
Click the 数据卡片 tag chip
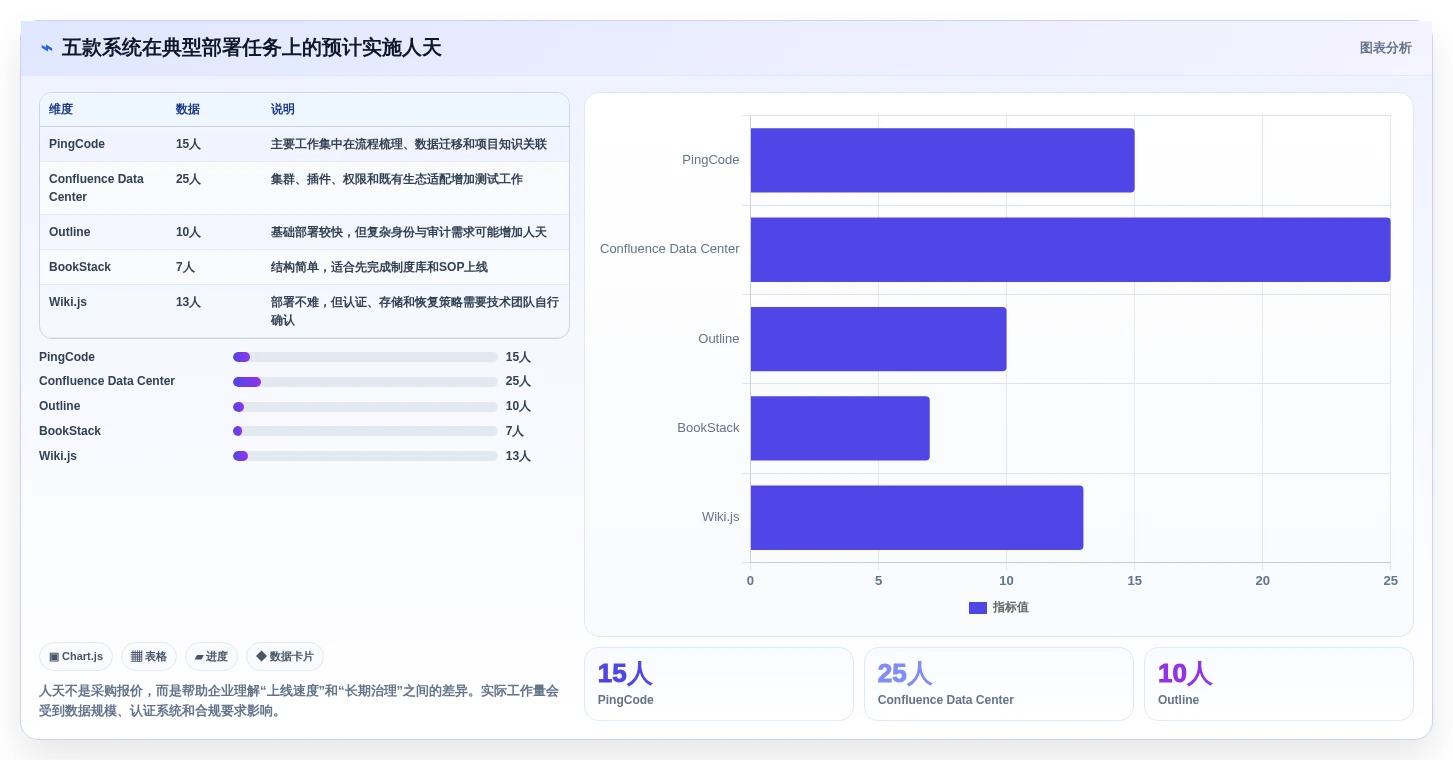[285, 657]
